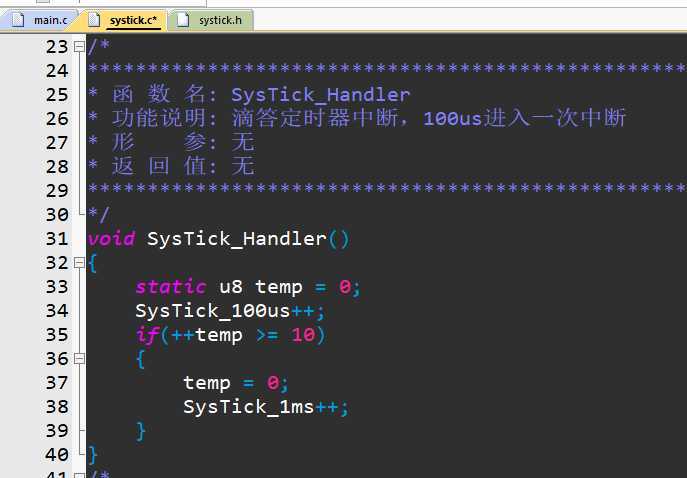Image resolution: width=687 pixels, height=478 pixels.
Task: Select the systick.c* tab
Action: pos(127,20)
